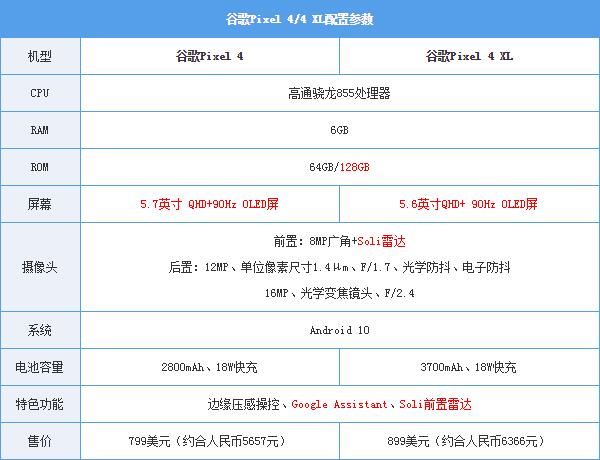
Task: Select the '特色功能' row label
Action: click(x=39, y=404)
